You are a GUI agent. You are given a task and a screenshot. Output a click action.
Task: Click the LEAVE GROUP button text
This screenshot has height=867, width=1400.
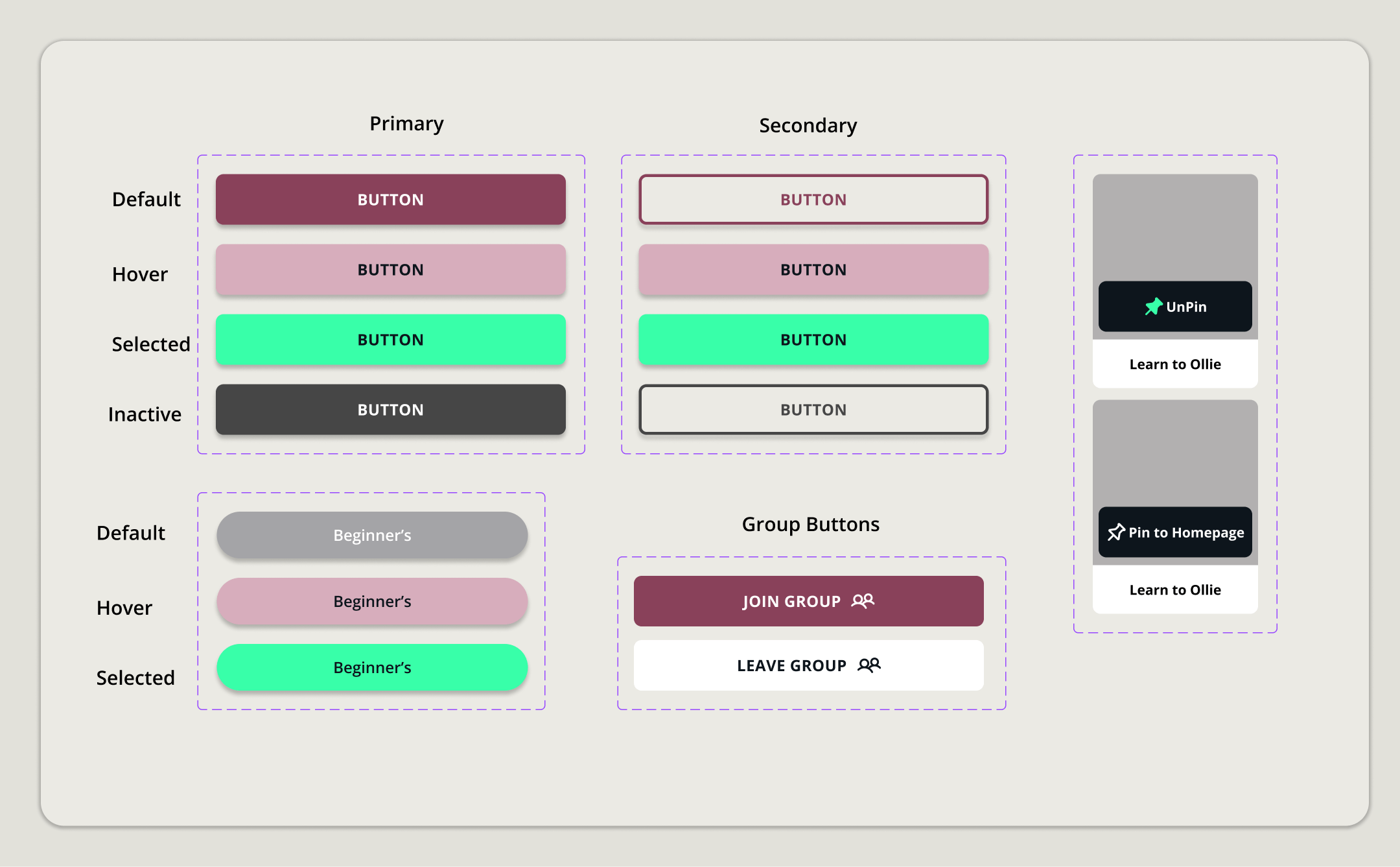(791, 666)
